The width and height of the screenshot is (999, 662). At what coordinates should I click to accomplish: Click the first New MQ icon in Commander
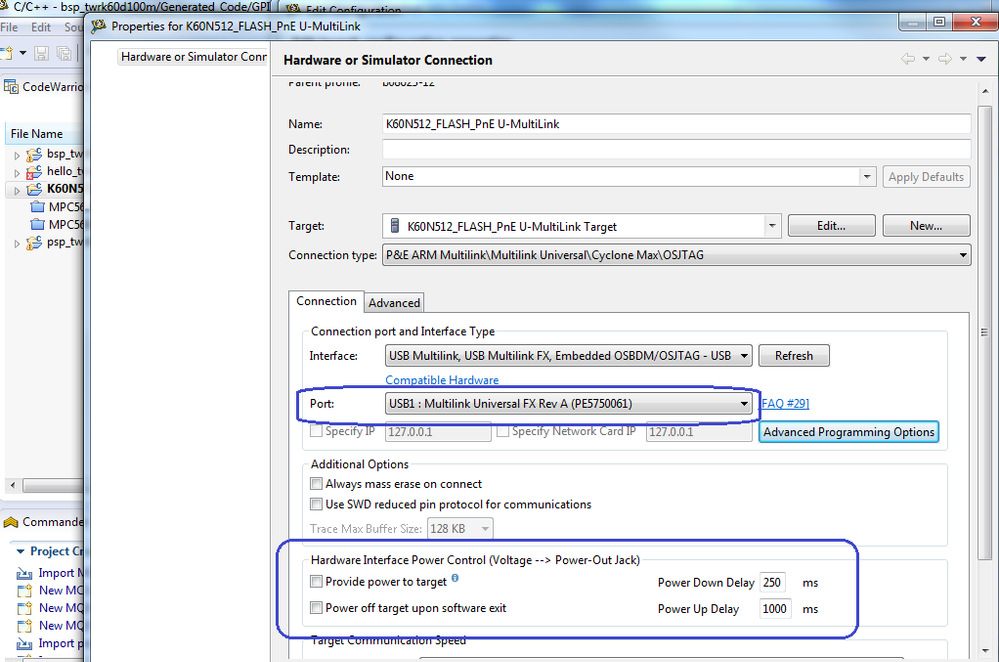coord(24,591)
